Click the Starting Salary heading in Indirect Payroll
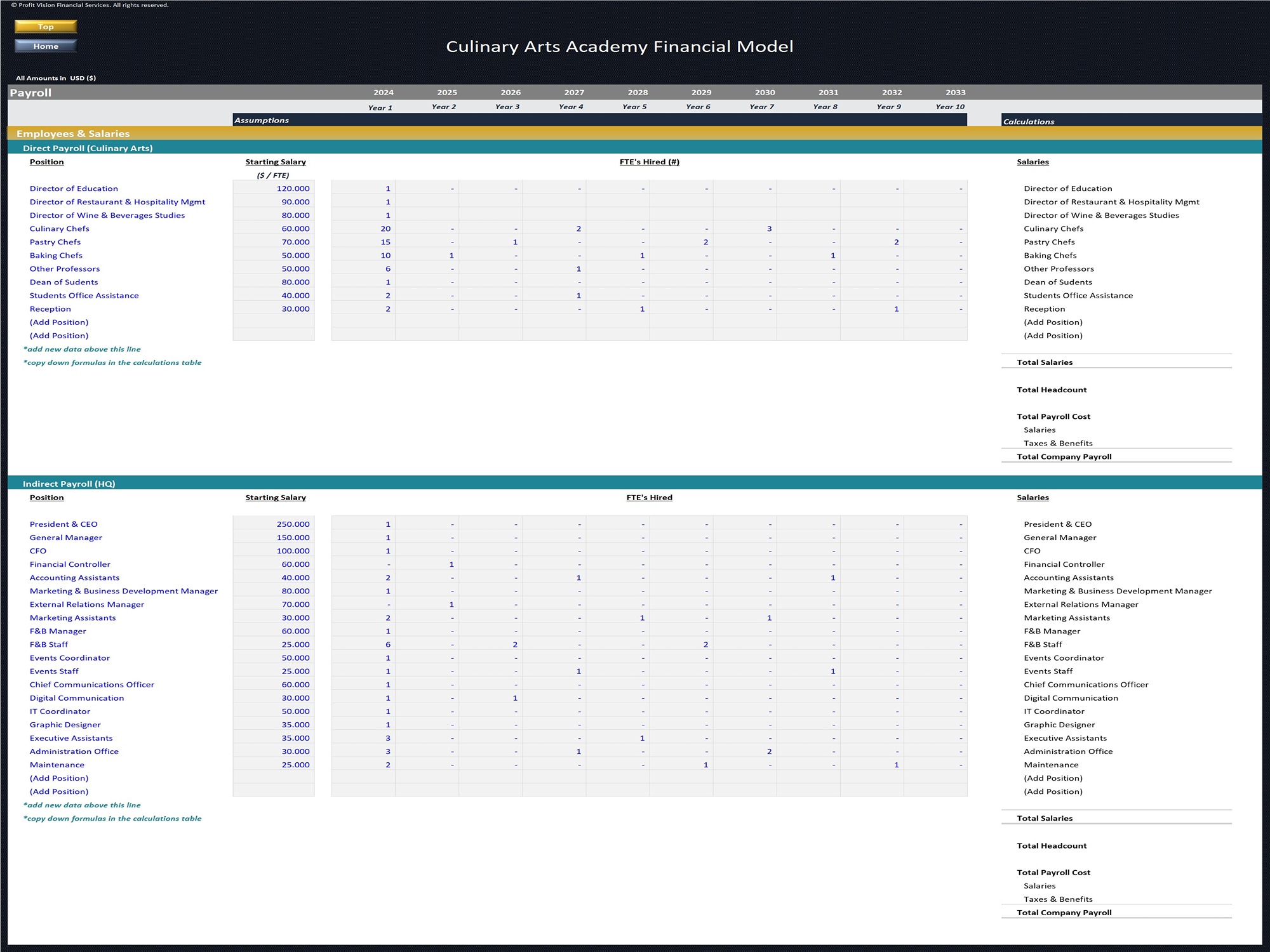Screen dimensions: 1270x952 (276, 498)
